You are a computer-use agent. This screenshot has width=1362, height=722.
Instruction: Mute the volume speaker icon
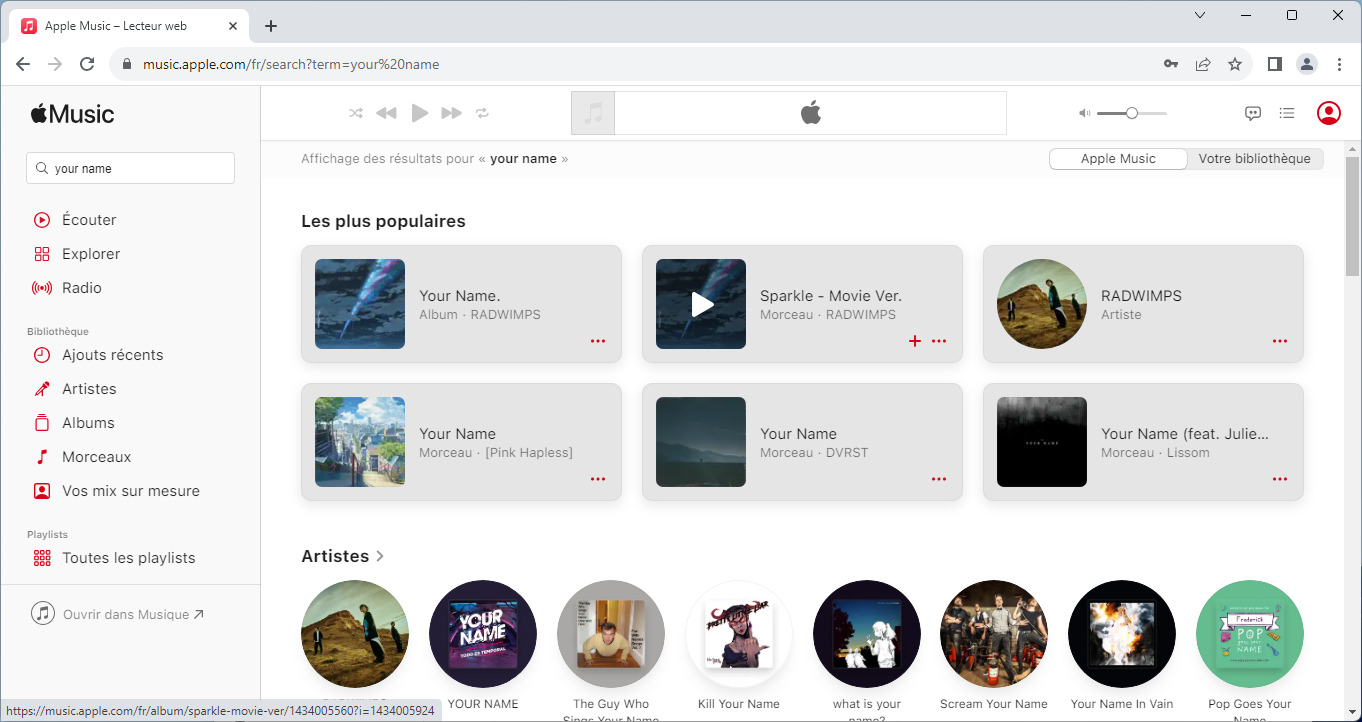(x=1084, y=113)
